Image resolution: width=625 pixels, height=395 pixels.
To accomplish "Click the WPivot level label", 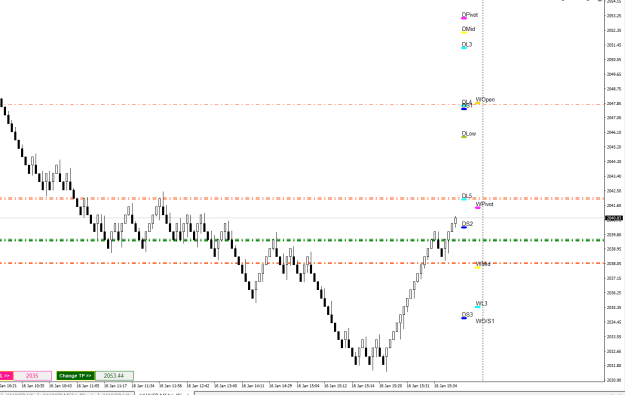I will 484,204.
